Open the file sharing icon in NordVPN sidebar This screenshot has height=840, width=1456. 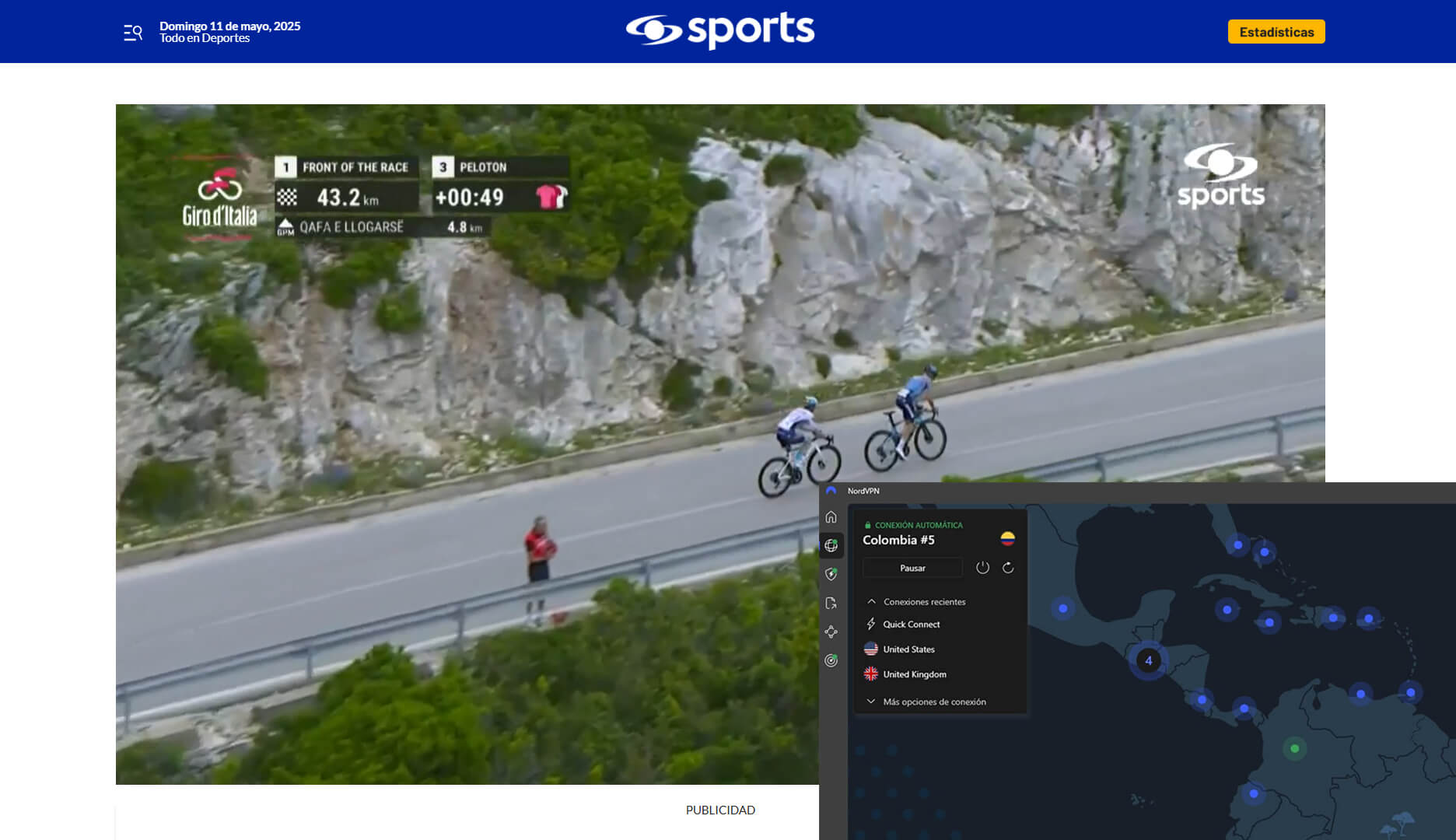pos(831,603)
